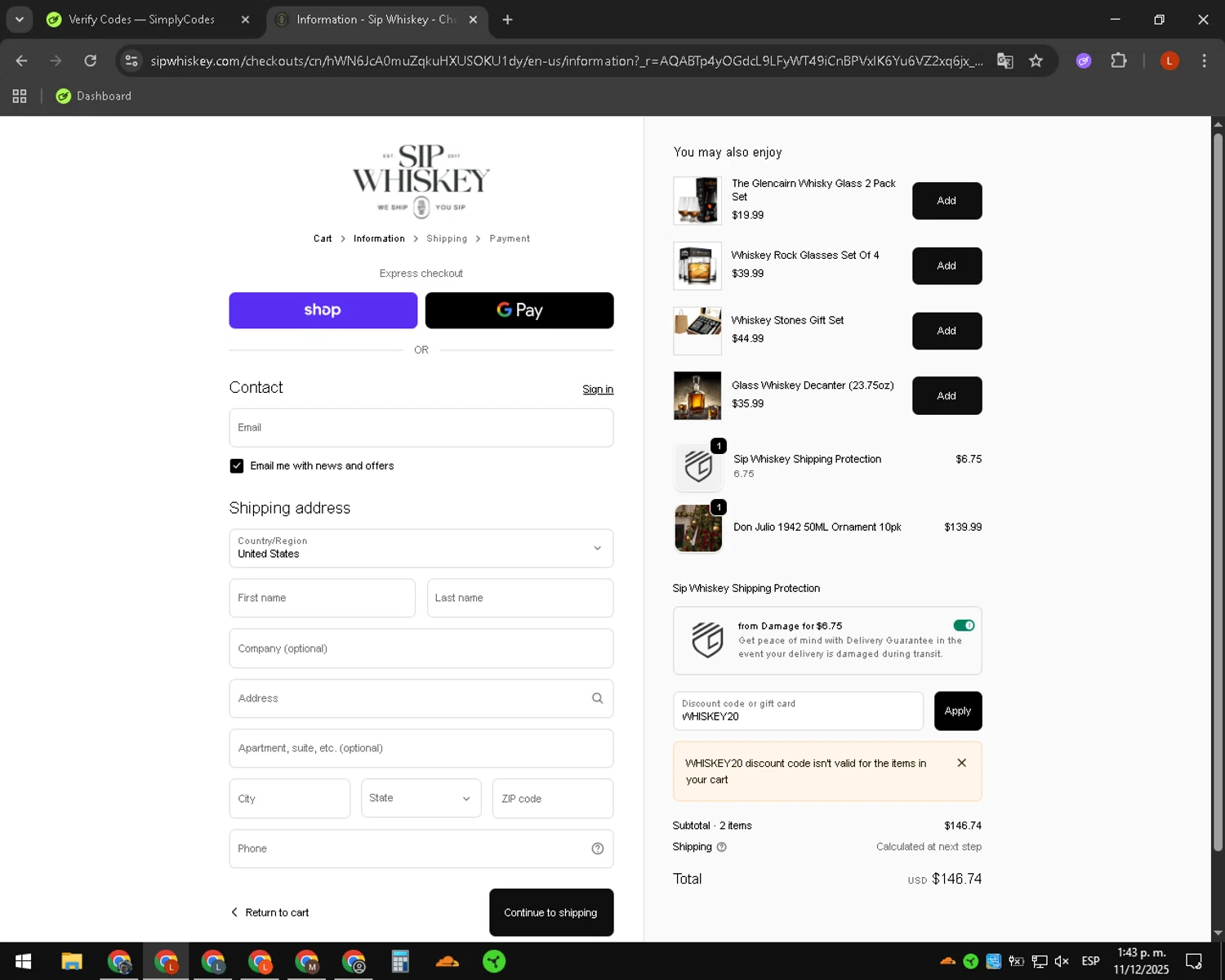Add Whiskey Stones Gift Set
This screenshot has width=1225, height=980.
(947, 331)
